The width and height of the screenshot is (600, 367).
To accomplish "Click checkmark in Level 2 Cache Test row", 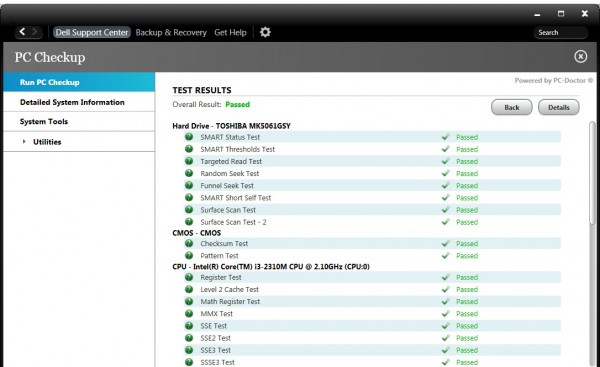I will [x=445, y=289].
